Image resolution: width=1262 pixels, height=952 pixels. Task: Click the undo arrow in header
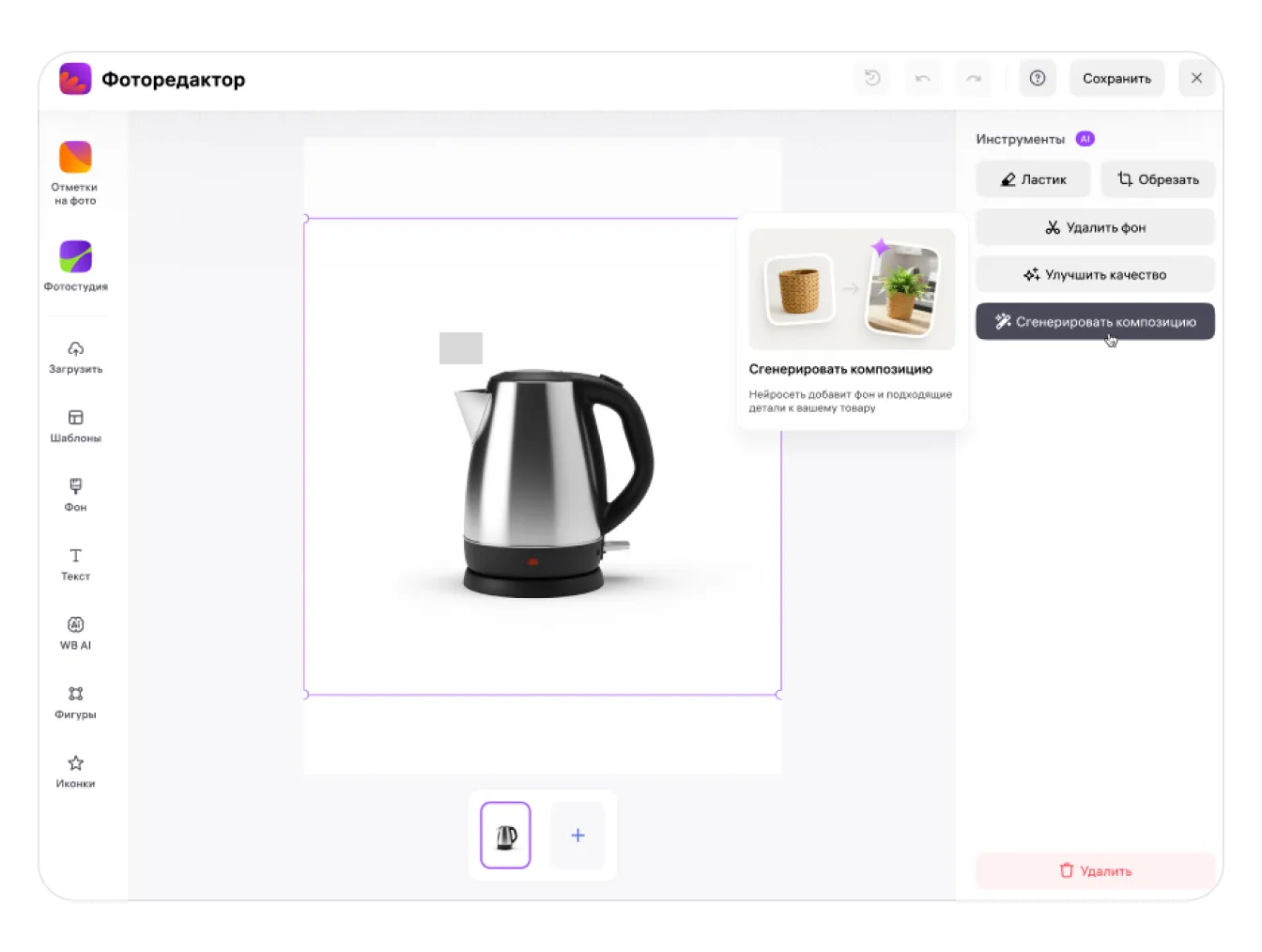click(923, 79)
